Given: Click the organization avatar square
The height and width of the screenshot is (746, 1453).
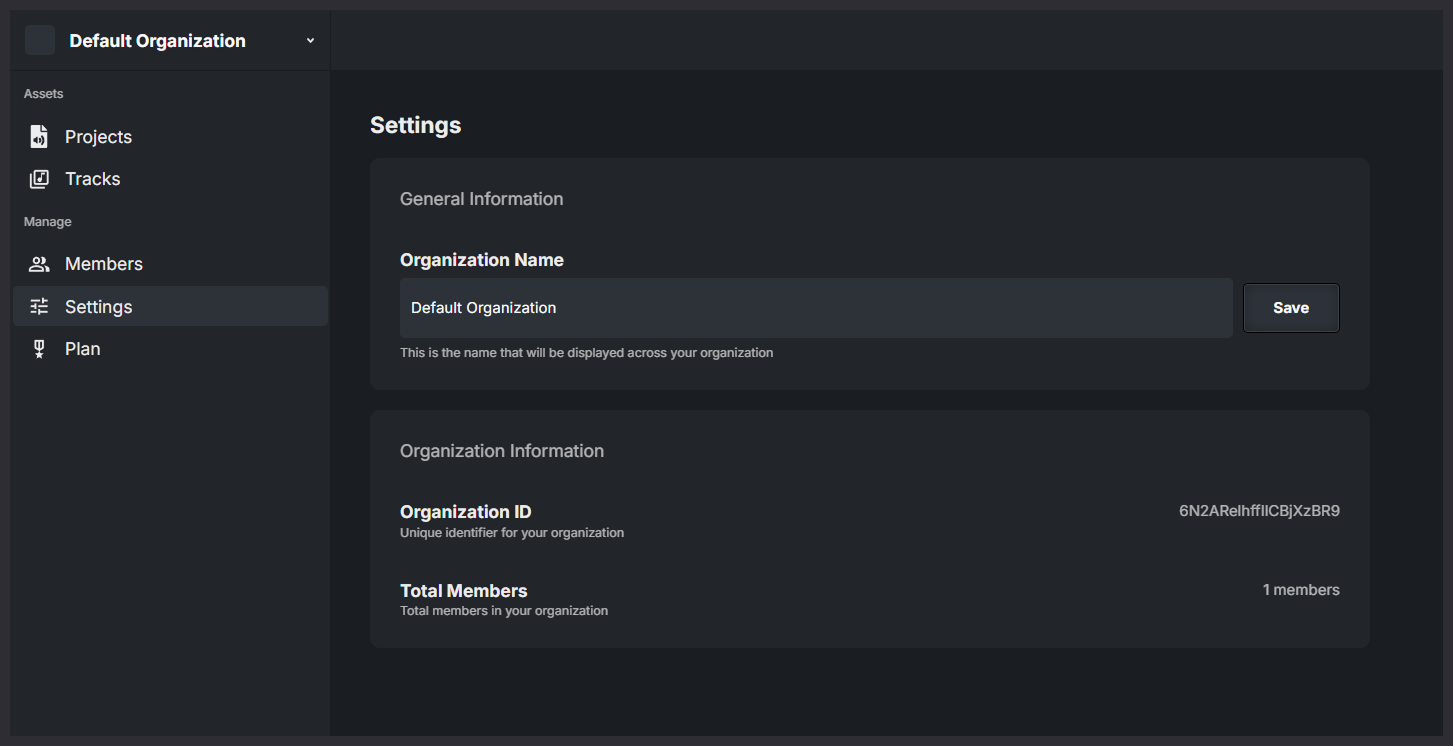Looking at the screenshot, I should pos(40,41).
